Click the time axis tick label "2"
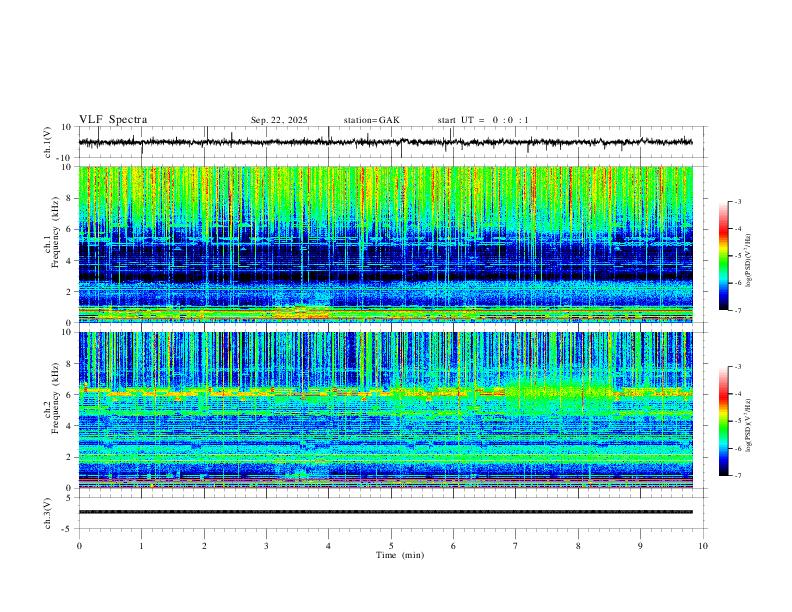Image resolution: width=792 pixels, height=612 pixels. pos(204,546)
